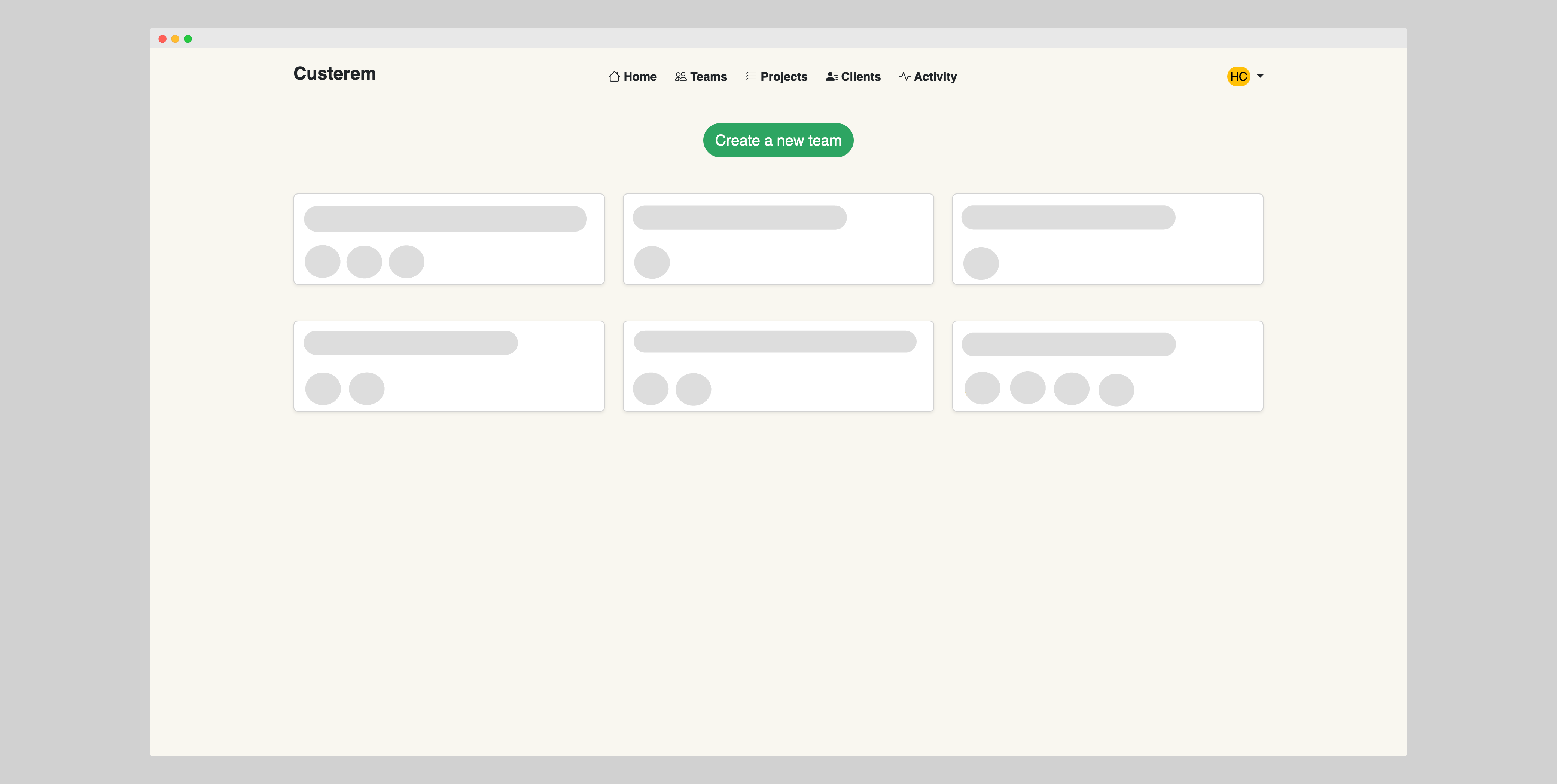Viewport: 1557px width, 784px height.
Task: Click the Activity pulse icon
Action: pos(904,76)
